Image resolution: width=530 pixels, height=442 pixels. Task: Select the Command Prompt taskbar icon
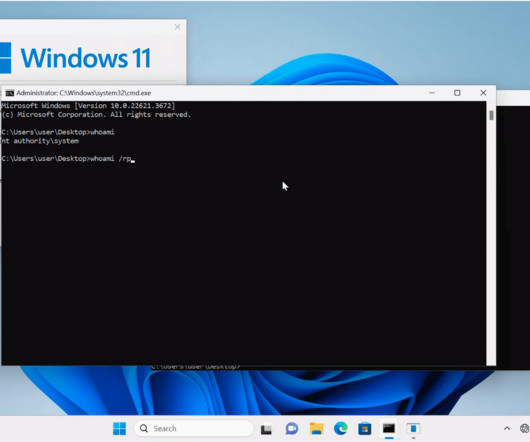[x=389, y=428]
